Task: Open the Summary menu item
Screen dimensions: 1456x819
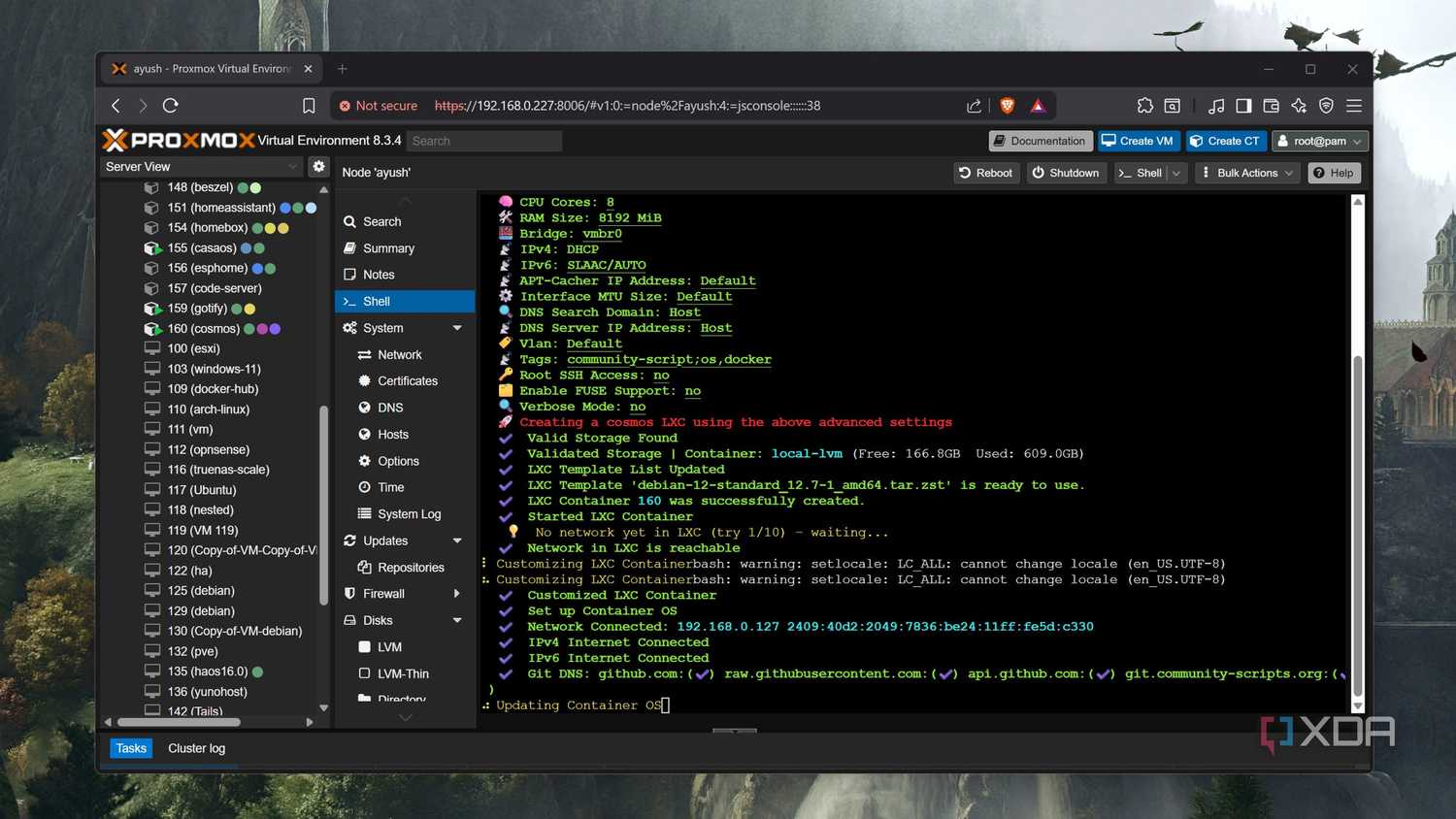Action: [x=405, y=248]
